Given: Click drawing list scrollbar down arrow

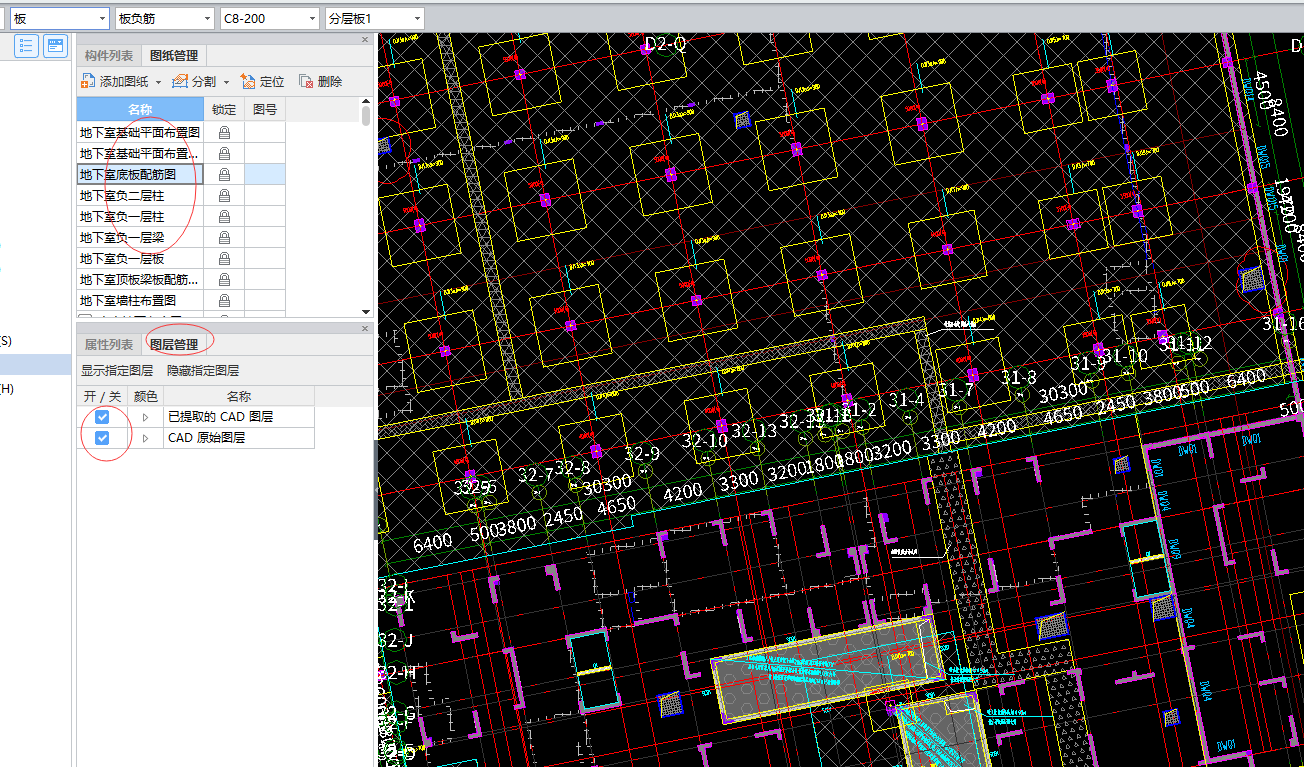Looking at the screenshot, I should click(366, 312).
